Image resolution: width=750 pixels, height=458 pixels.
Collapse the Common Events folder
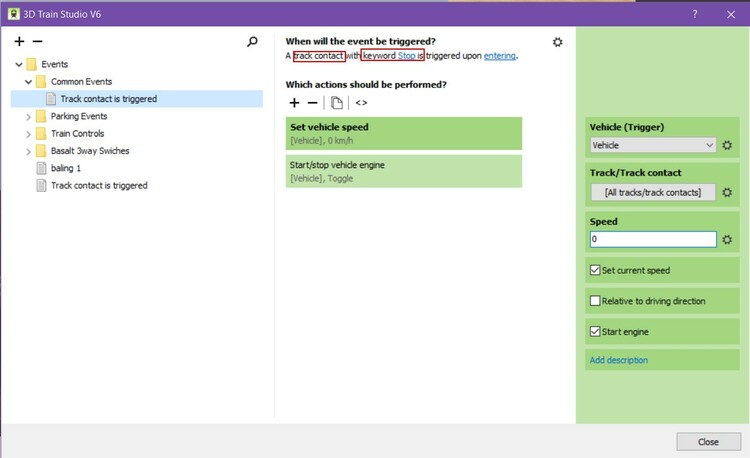click(29, 82)
